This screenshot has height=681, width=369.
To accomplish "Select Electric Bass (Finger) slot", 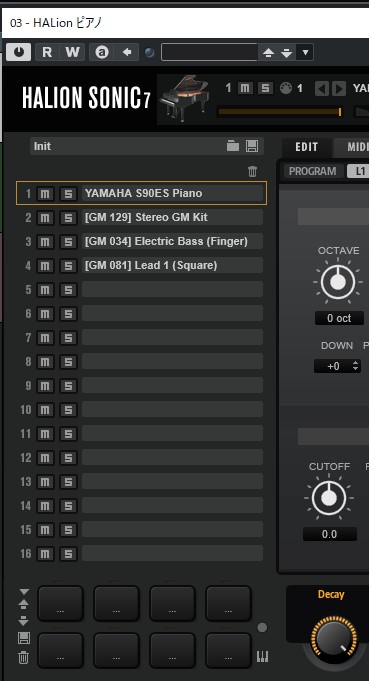I will [172, 241].
